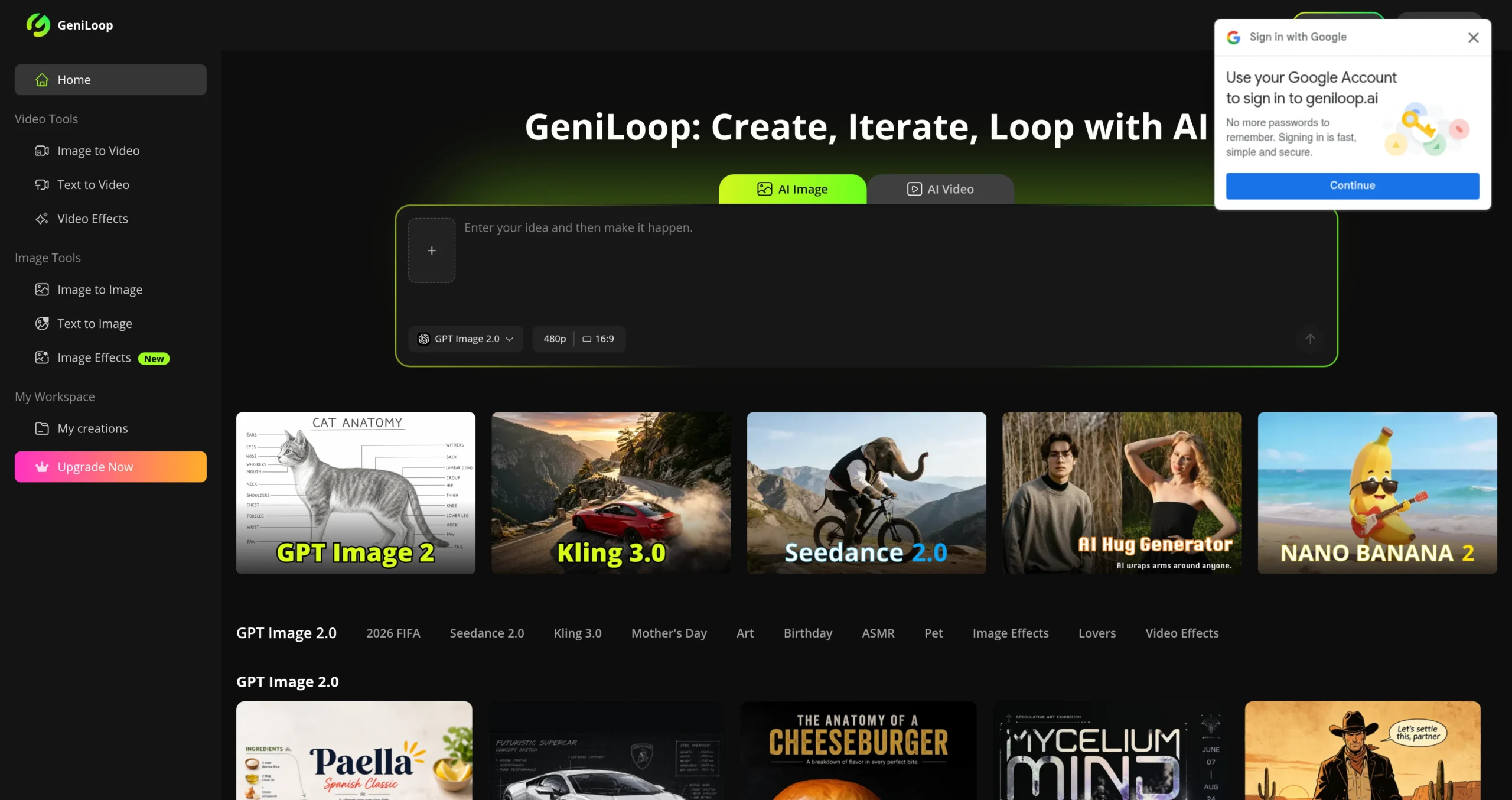Open the Seedance 2.0 elephant card

click(x=866, y=493)
